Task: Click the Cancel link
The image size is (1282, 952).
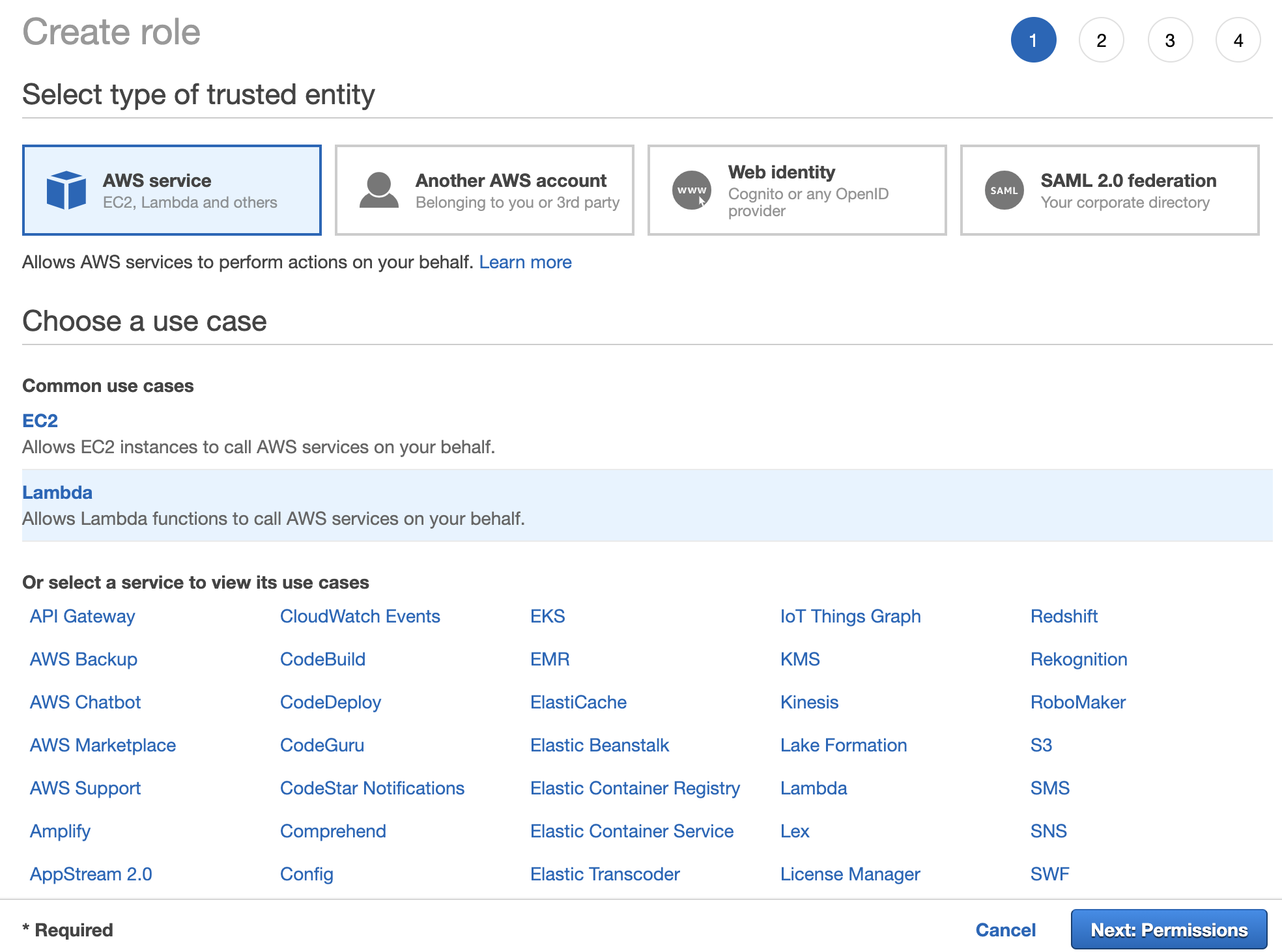Action: (1005, 929)
